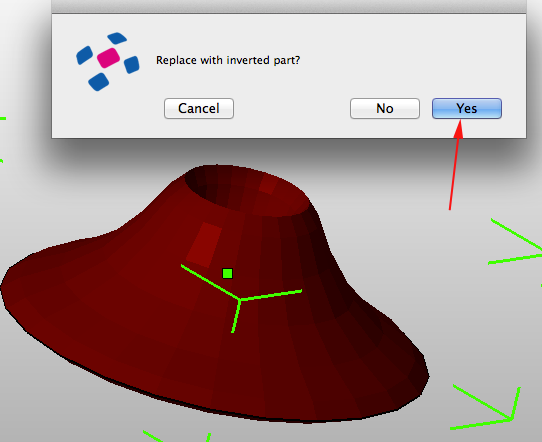The image size is (542, 442).
Task: Click inside the top opening of part
Action: 242,190
